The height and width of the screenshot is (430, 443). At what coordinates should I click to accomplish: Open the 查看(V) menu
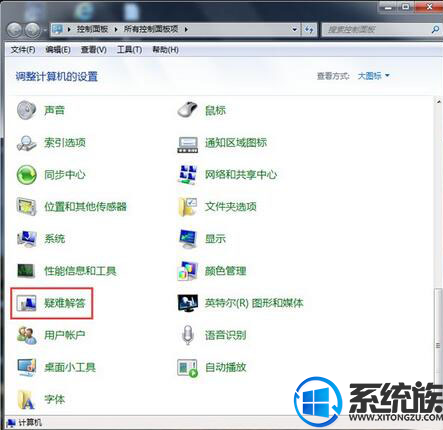(94, 50)
